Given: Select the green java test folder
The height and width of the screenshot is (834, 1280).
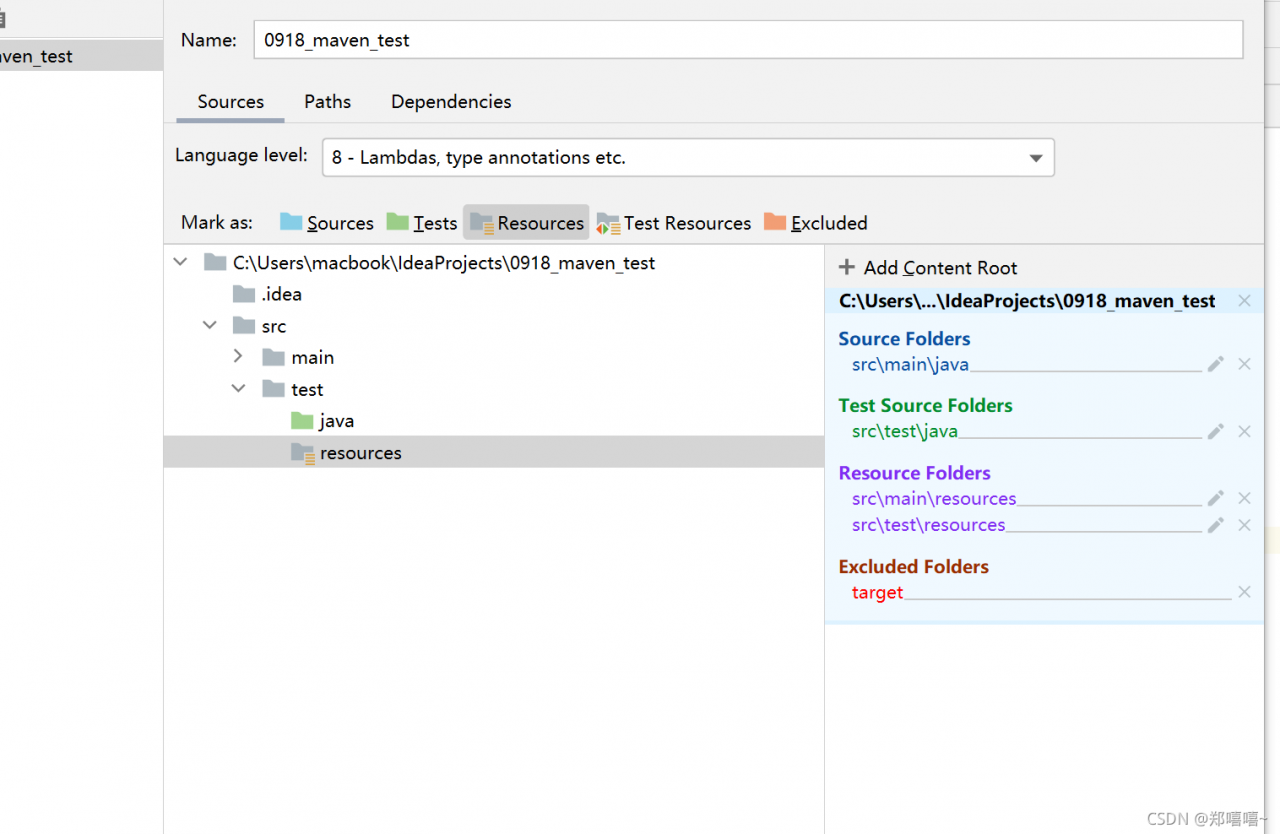Looking at the screenshot, I should click(322, 421).
